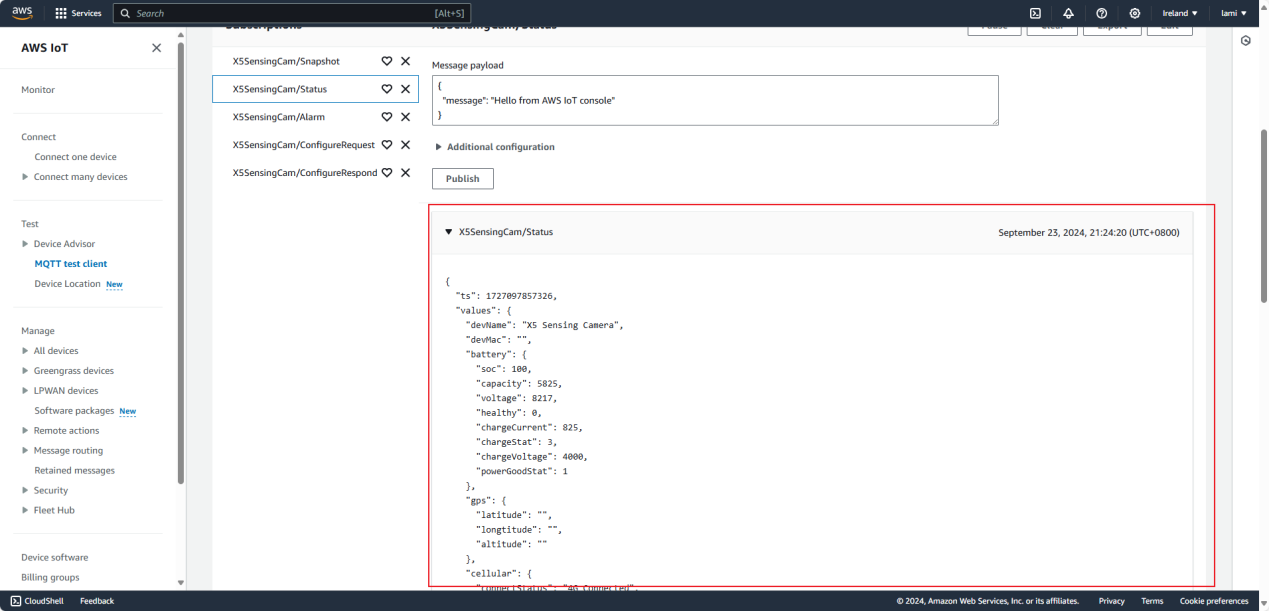Open the notifications bell

1068,13
